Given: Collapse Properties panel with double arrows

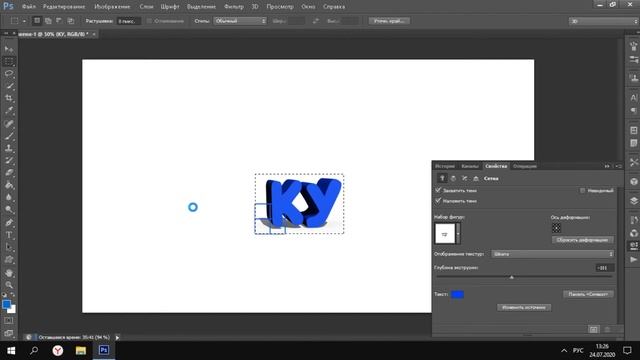Looking at the screenshot, I should click(x=607, y=166).
